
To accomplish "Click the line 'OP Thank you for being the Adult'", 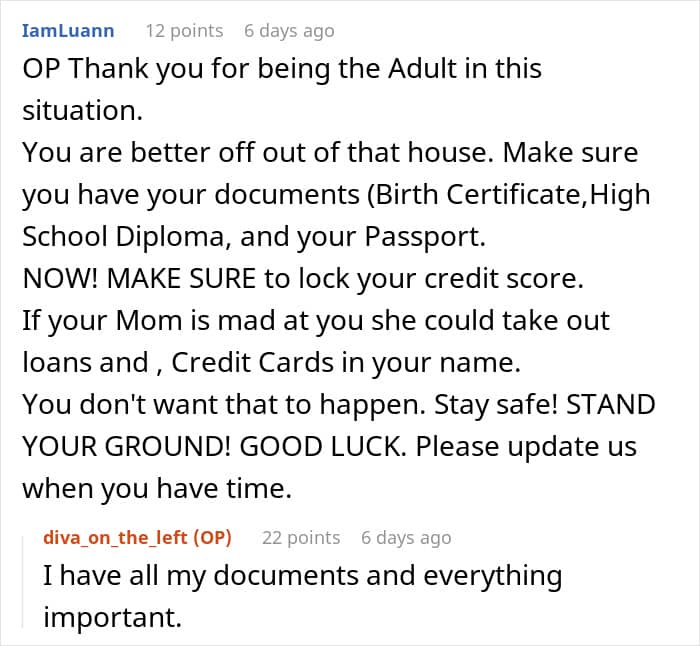I will point(282,69).
